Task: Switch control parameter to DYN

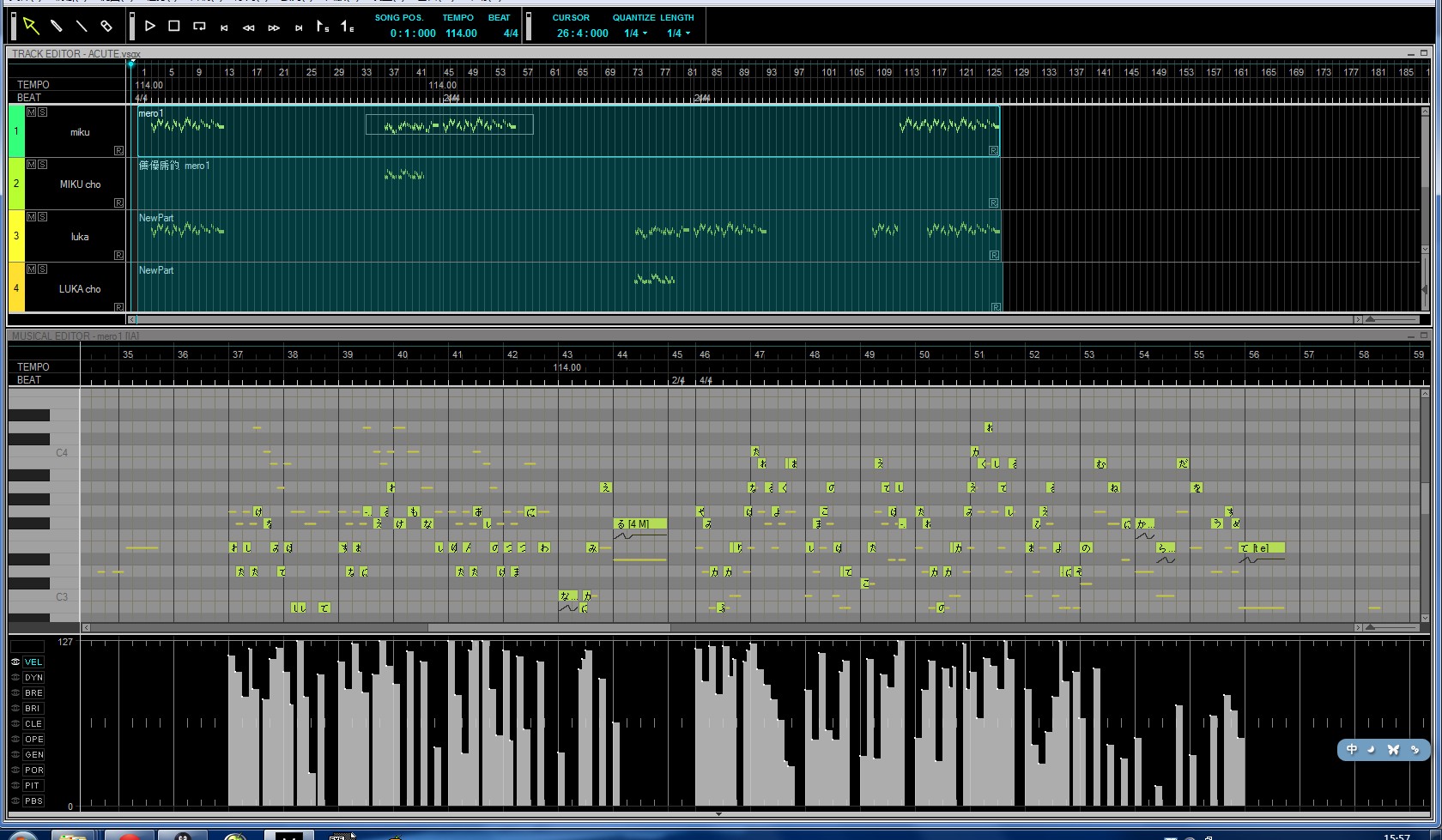Action: coord(33,678)
